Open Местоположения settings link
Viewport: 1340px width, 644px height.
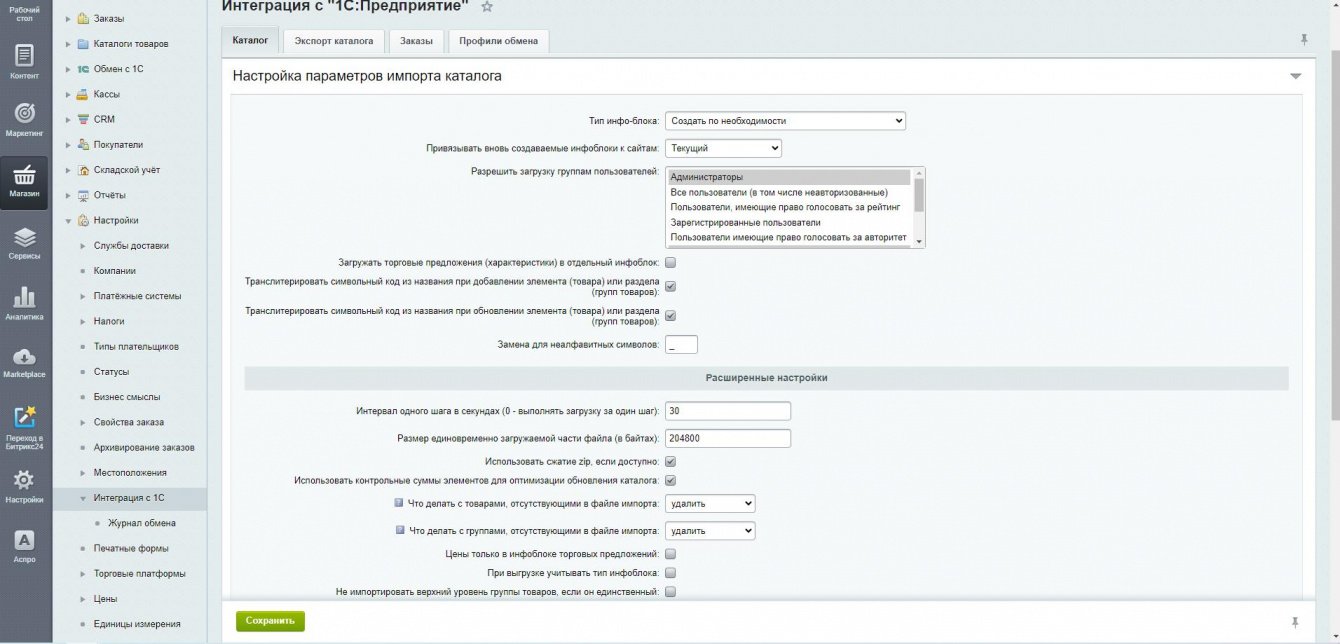[x=130, y=473]
